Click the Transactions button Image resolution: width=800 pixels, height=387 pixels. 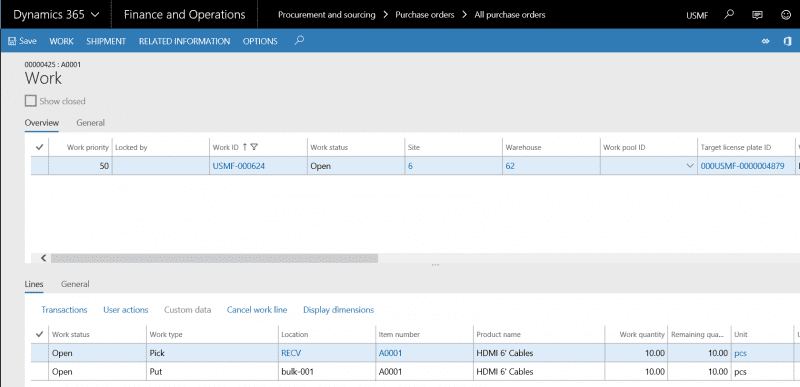[x=64, y=309]
